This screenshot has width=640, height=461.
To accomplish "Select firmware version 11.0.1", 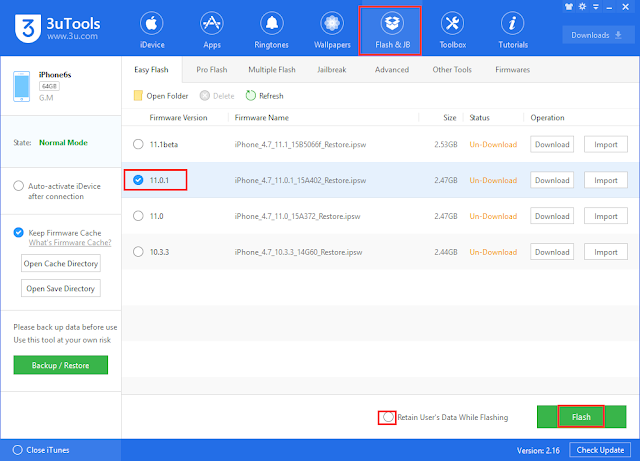I will (138, 180).
